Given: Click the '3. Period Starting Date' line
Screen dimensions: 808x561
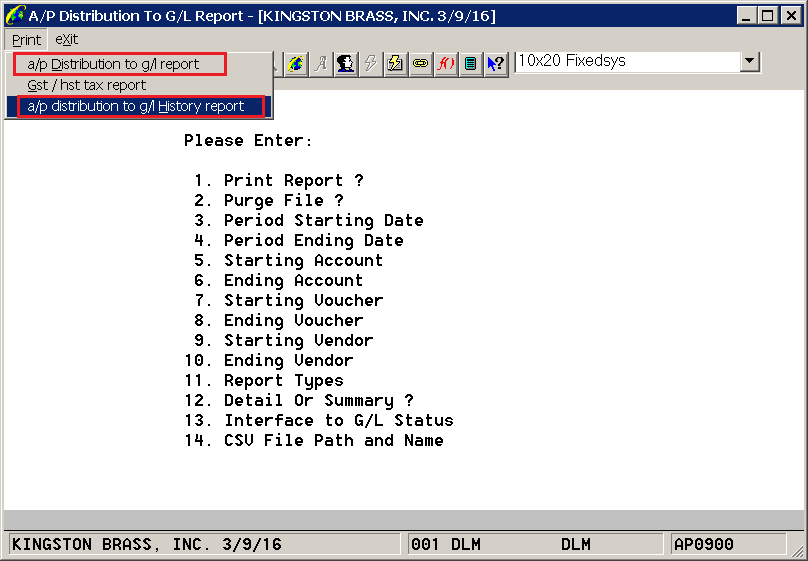Looking at the screenshot, I should (309, 221).
